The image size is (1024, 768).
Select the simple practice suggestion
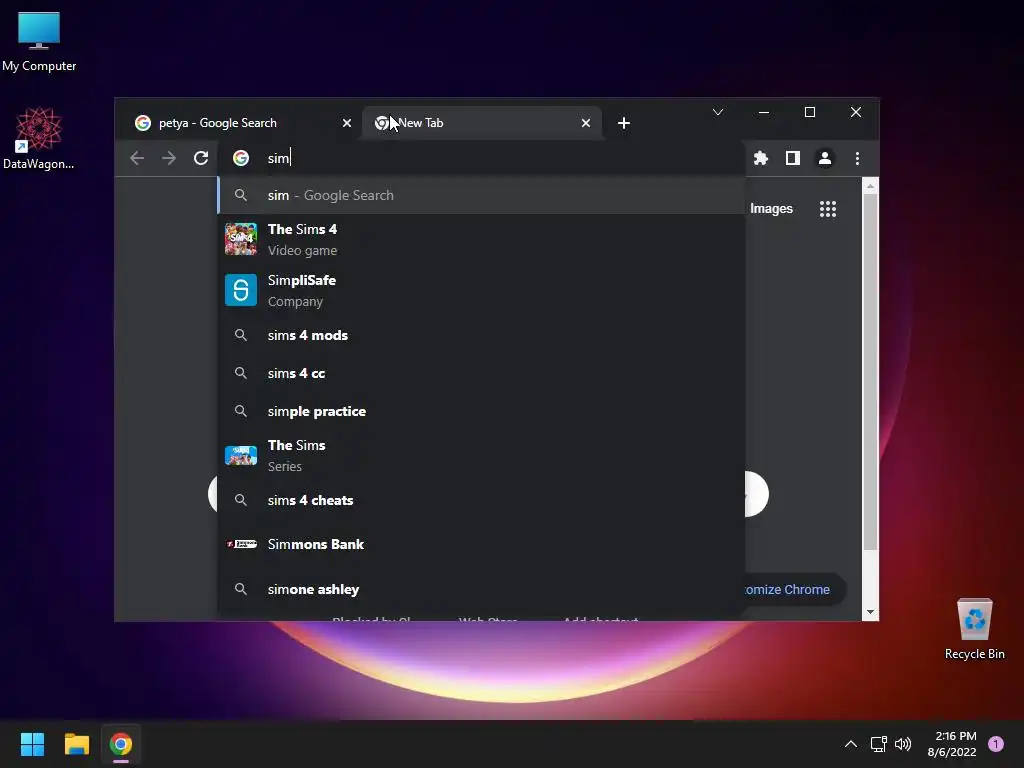pyautogui.click(x=481, y=411)
